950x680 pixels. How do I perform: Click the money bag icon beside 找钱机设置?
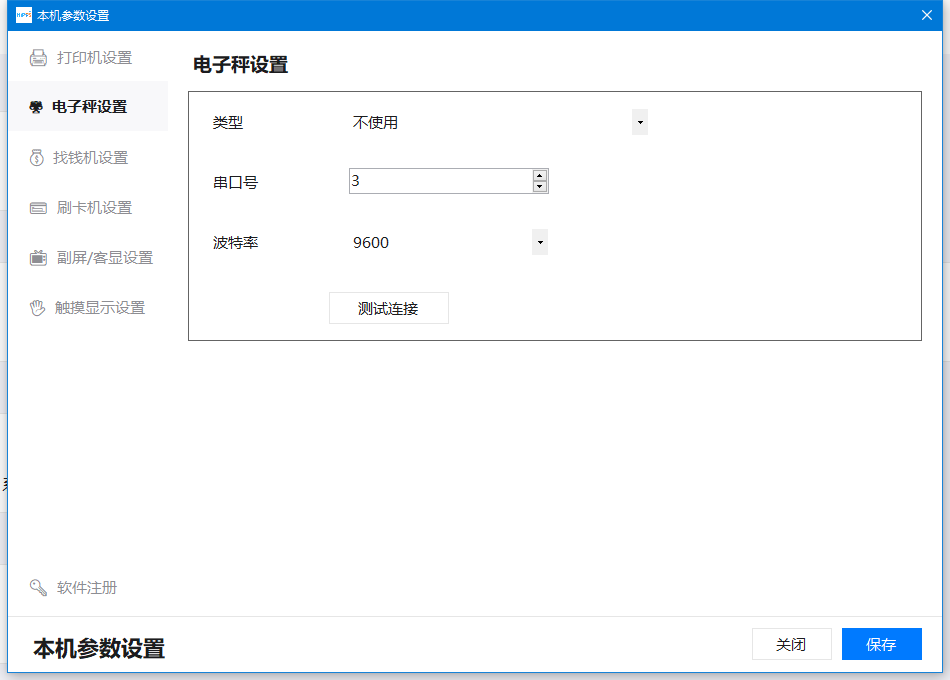point(37,158)
